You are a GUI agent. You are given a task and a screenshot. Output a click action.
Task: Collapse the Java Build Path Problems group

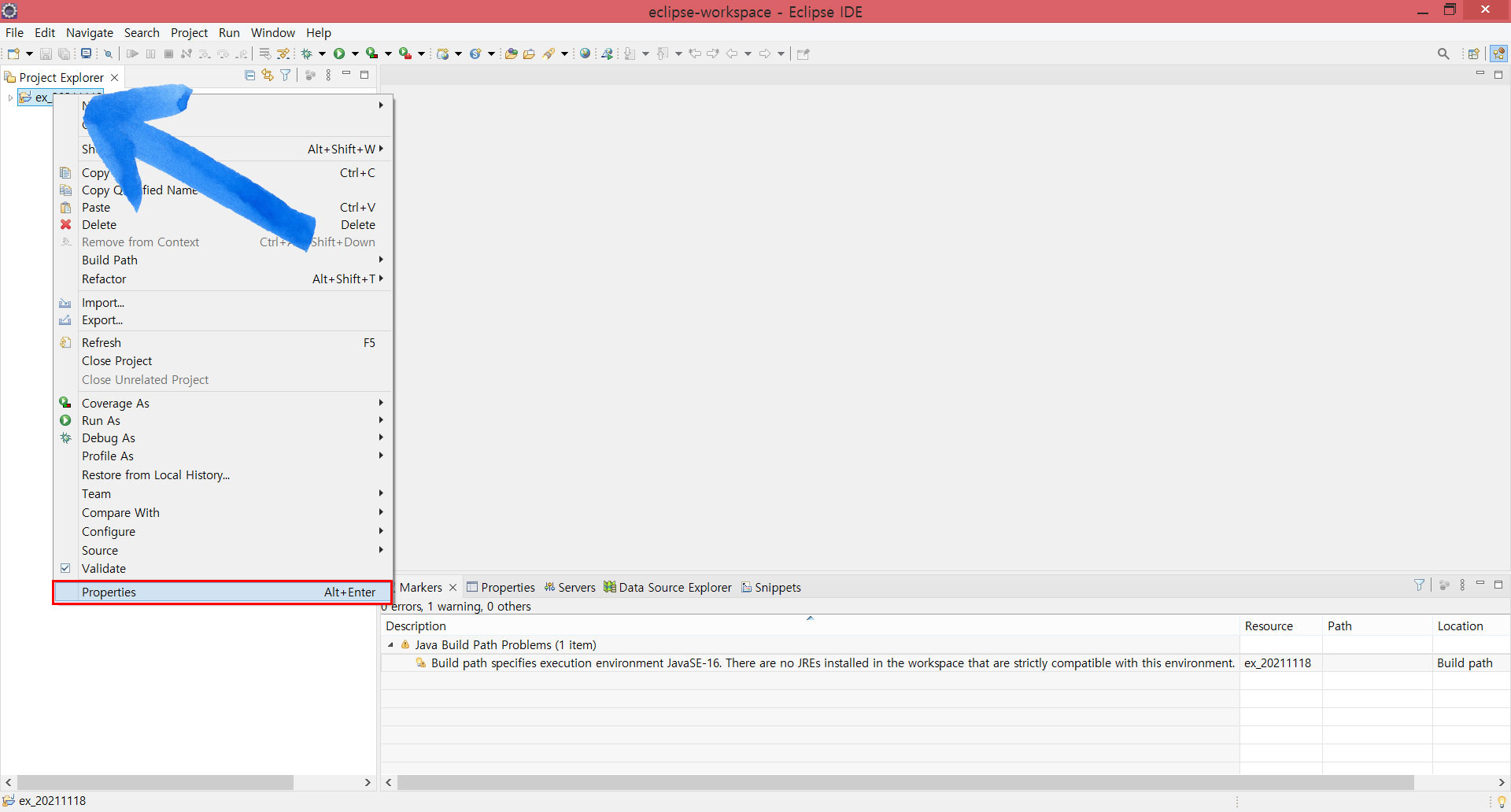(x=390, y=644)
